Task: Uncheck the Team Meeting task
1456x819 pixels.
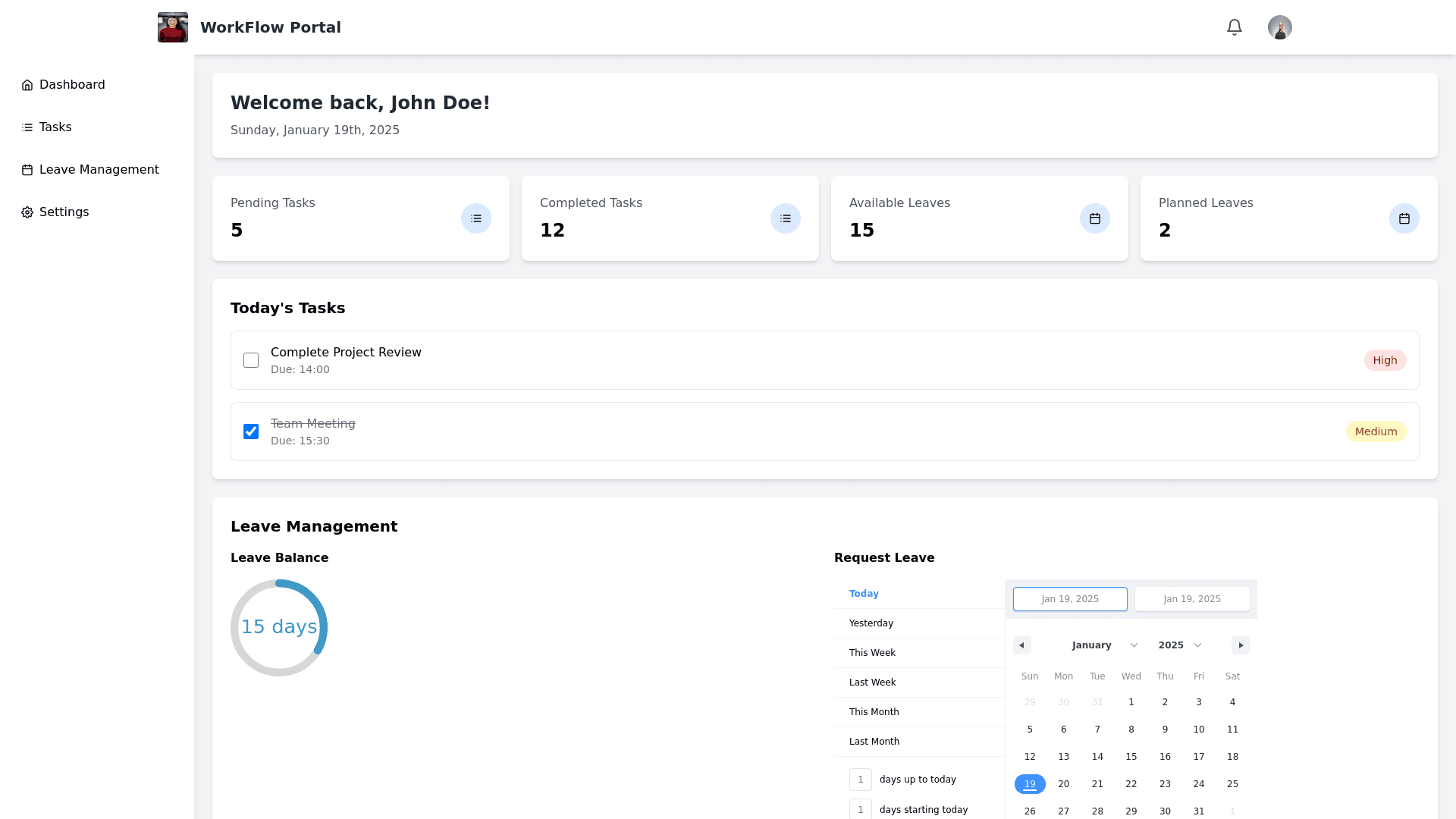Action: tap(251, 431)
